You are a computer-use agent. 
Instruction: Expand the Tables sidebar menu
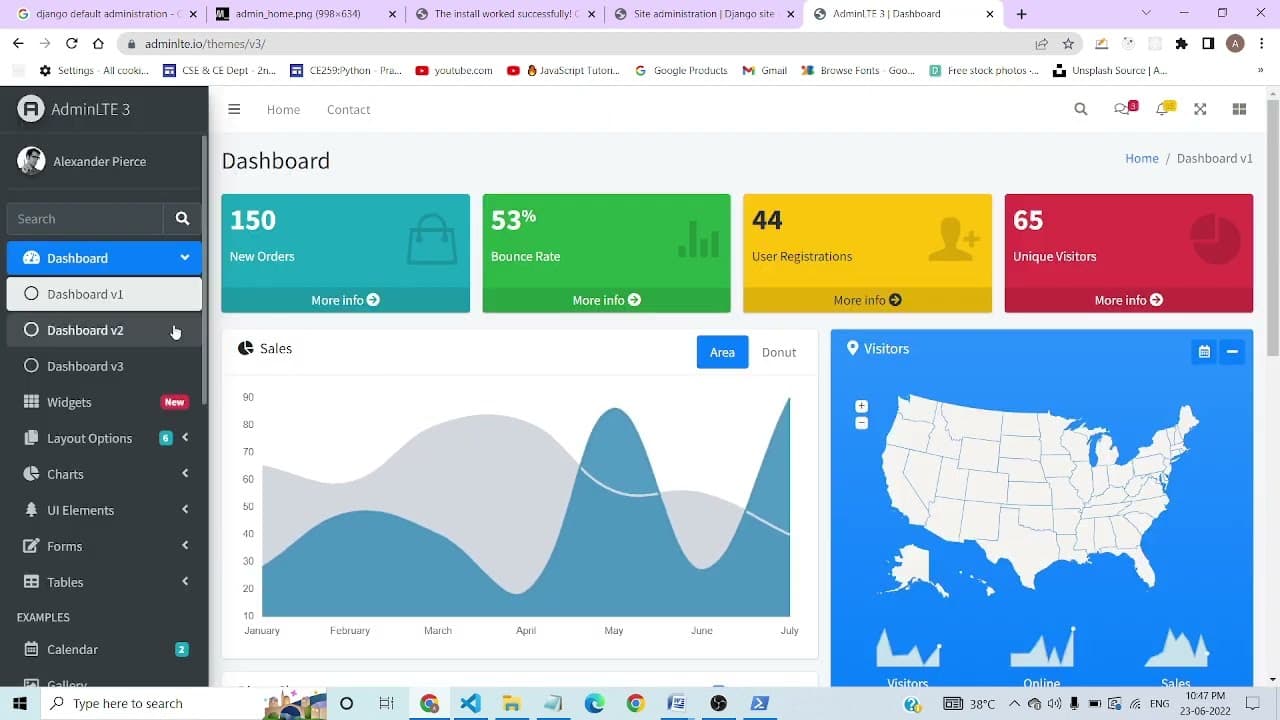pos(104,582)
